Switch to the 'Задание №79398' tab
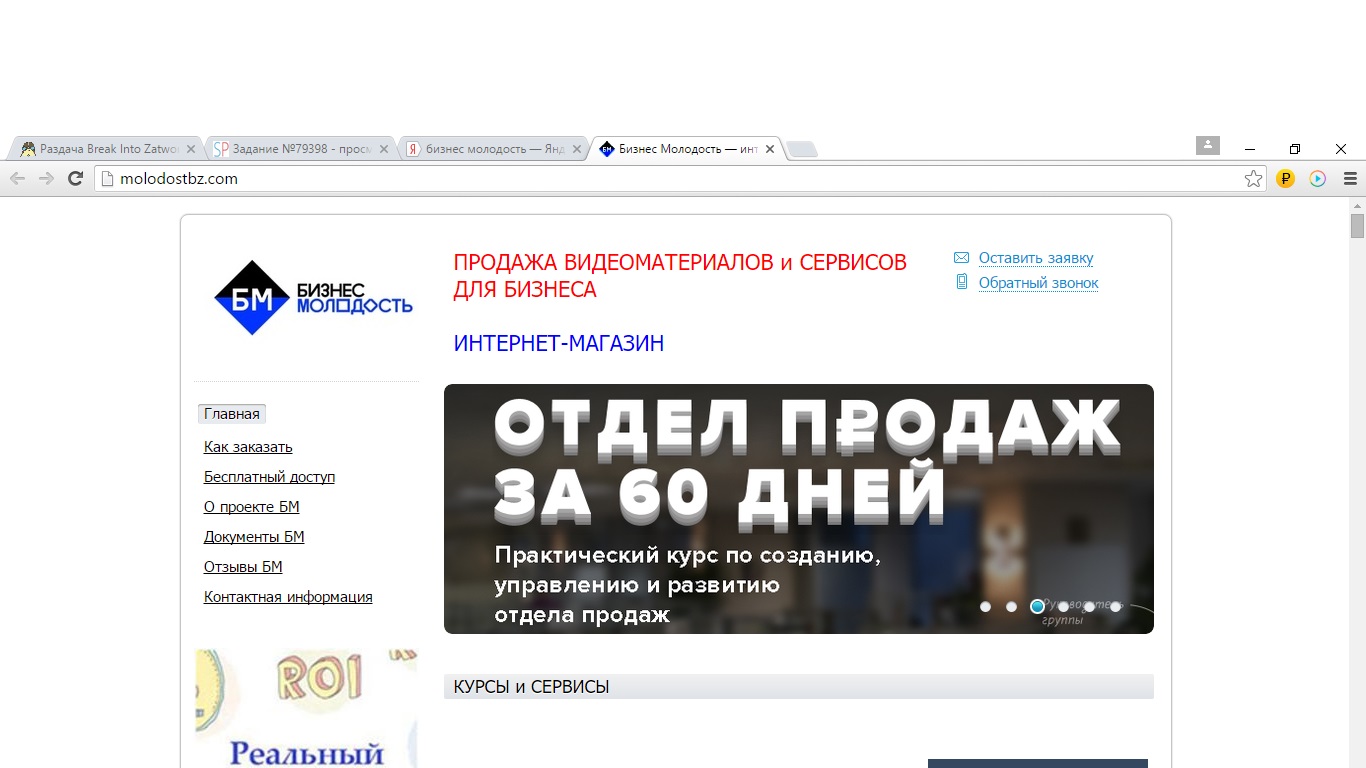The height and width of the screenshot is (768, 1366). [300, 149]
